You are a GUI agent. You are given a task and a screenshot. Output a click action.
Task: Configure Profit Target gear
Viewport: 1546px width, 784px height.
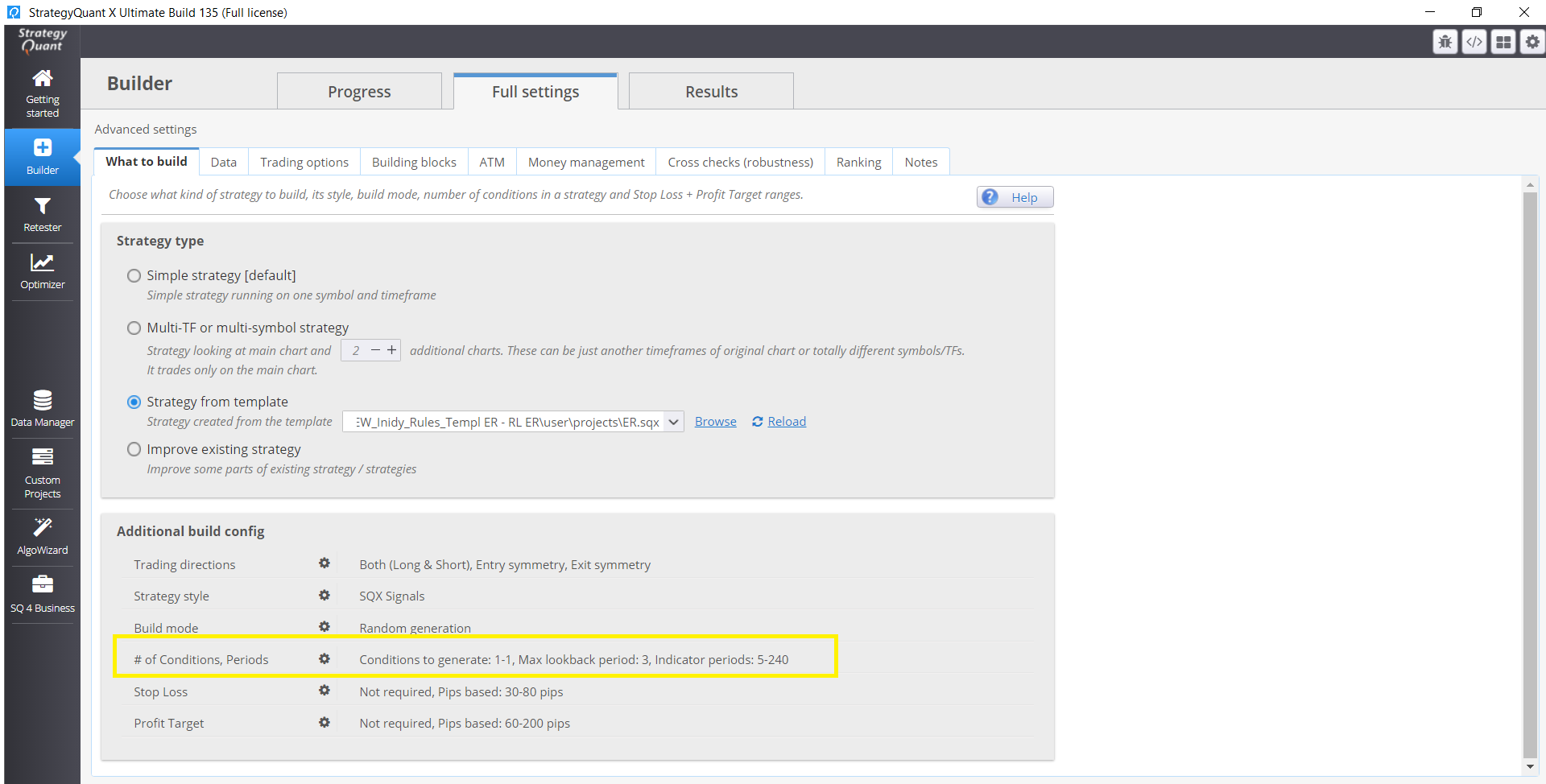click(x=324, y=722)
